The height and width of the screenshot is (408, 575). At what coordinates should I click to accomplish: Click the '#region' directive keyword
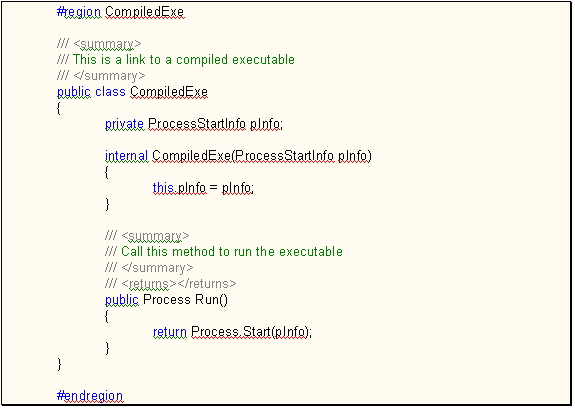[79, 12]
